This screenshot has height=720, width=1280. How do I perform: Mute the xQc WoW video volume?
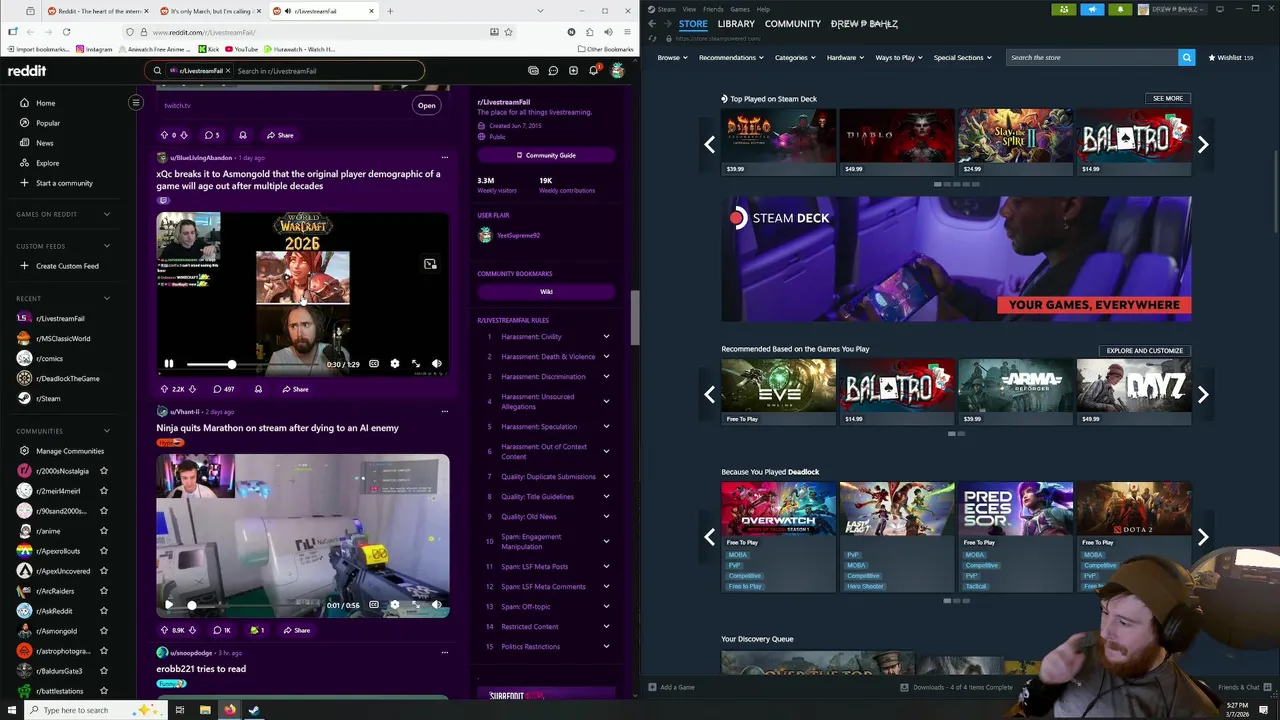436,364
